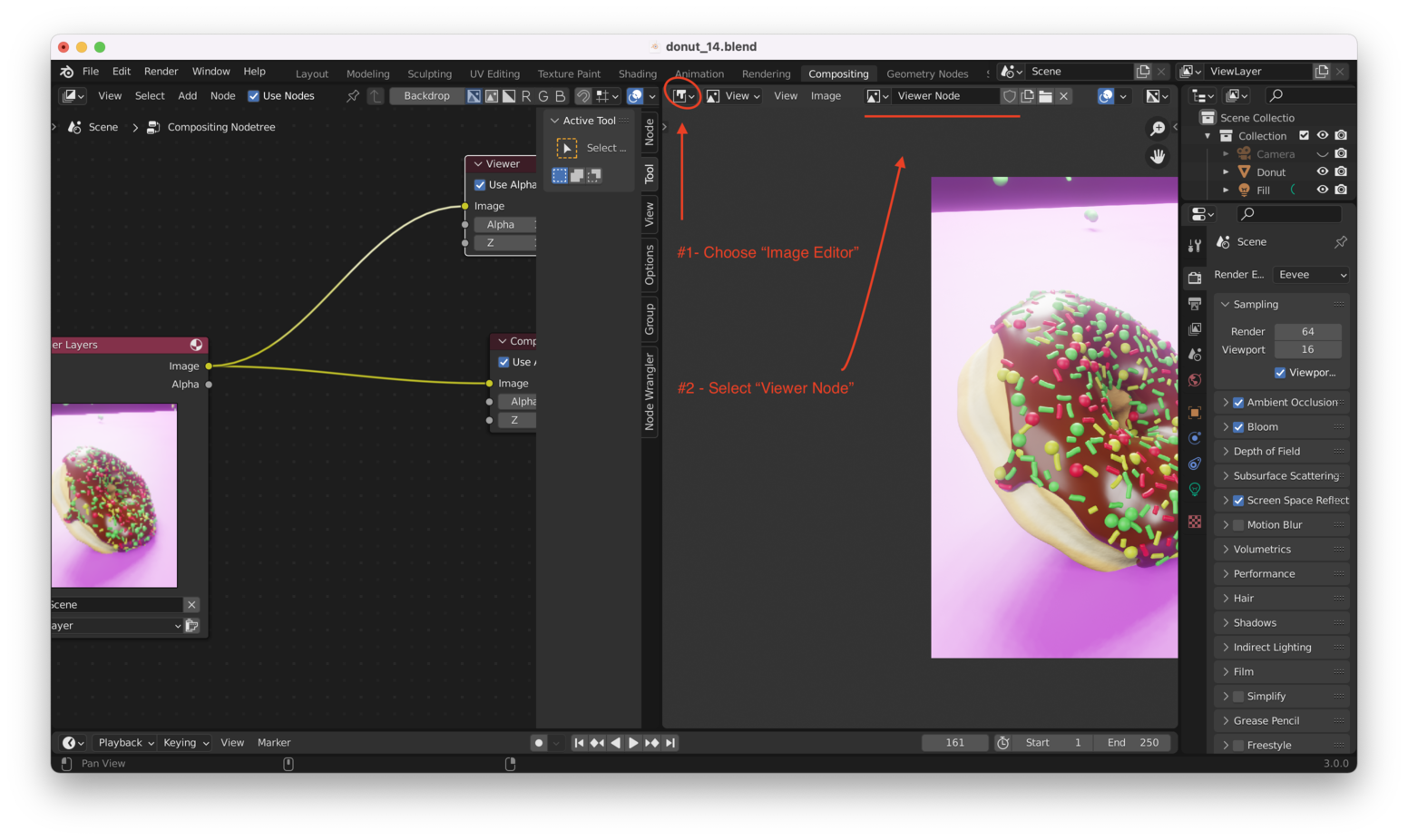Click the Render samples value field
This screenshot has width=1408, height=840.
(x=1307, y=332)
